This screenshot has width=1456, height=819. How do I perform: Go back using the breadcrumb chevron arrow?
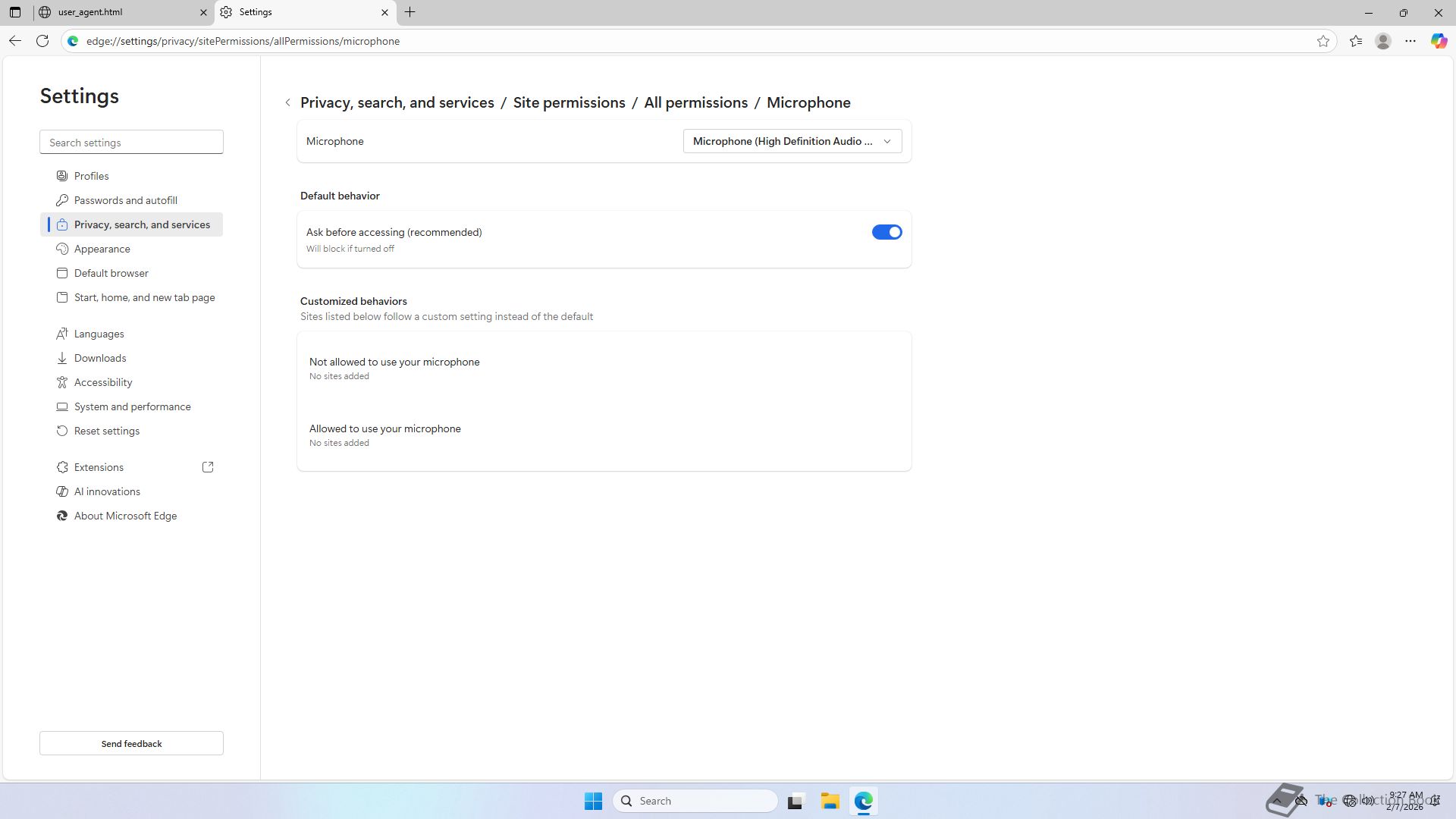coord(288,102)
